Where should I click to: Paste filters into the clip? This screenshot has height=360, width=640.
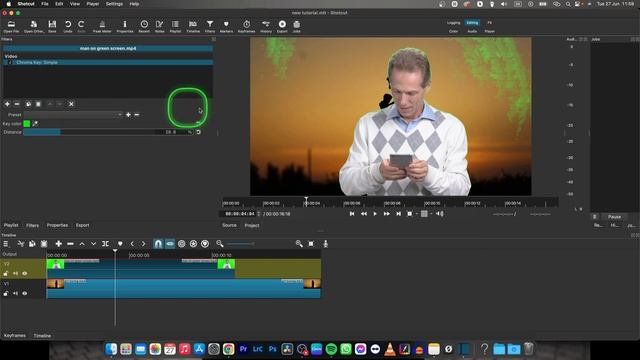tap(38, 104)
